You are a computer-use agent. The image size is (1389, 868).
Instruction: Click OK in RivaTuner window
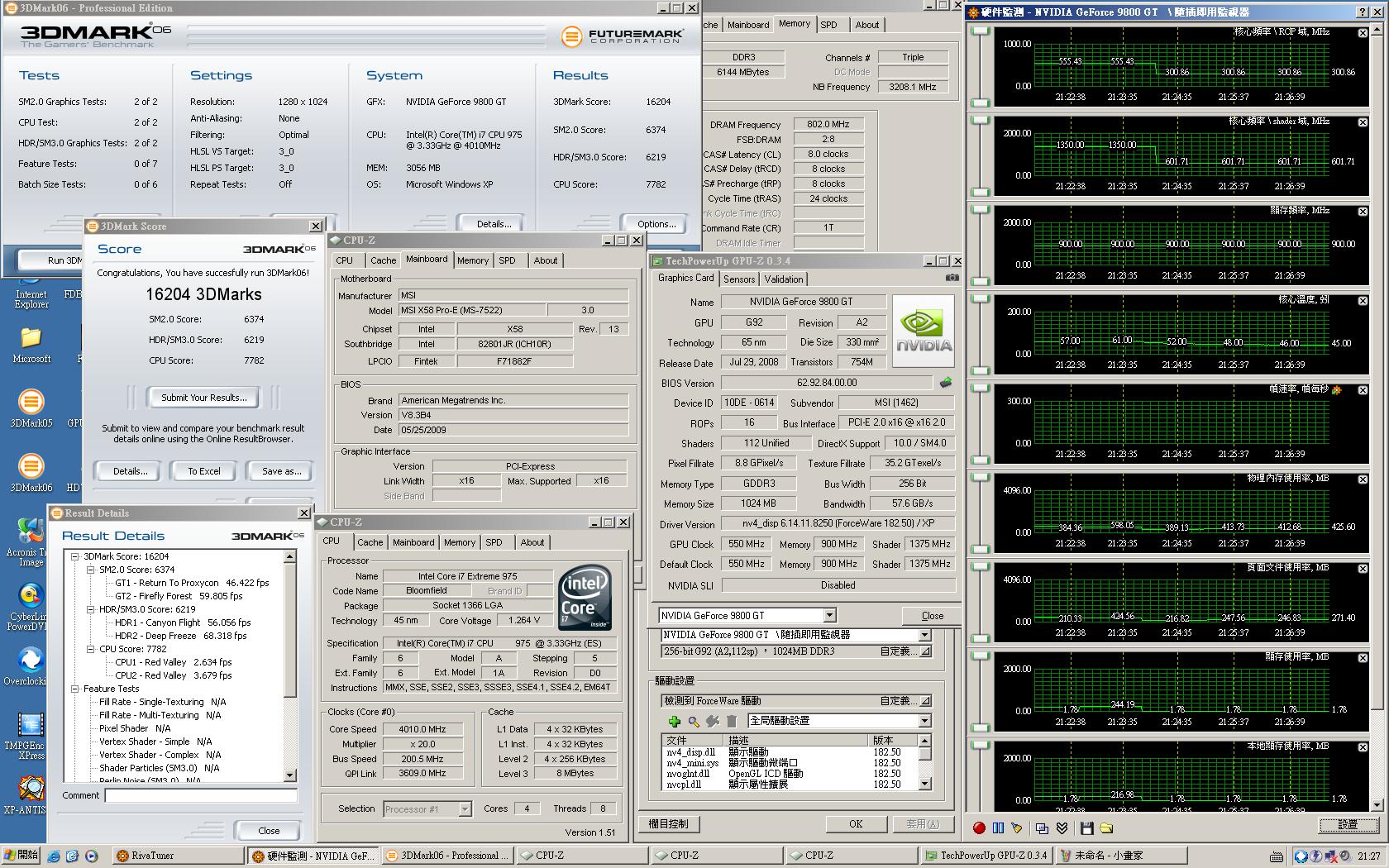point(856,824)
